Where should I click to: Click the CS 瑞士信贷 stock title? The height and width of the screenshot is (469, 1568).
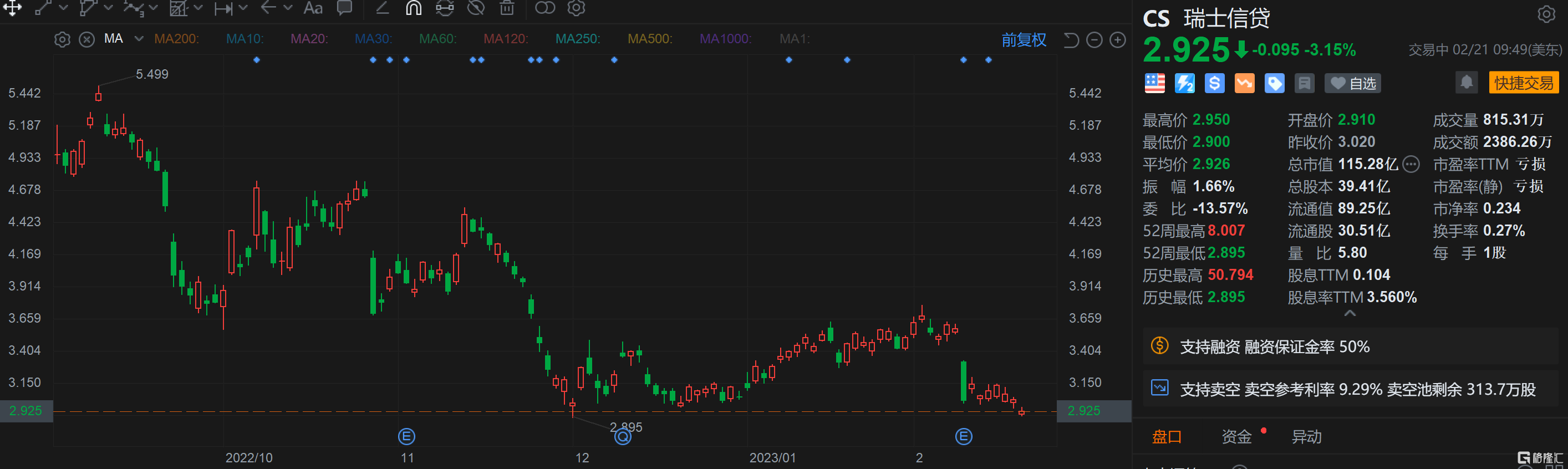click(x=1206, y=18)
